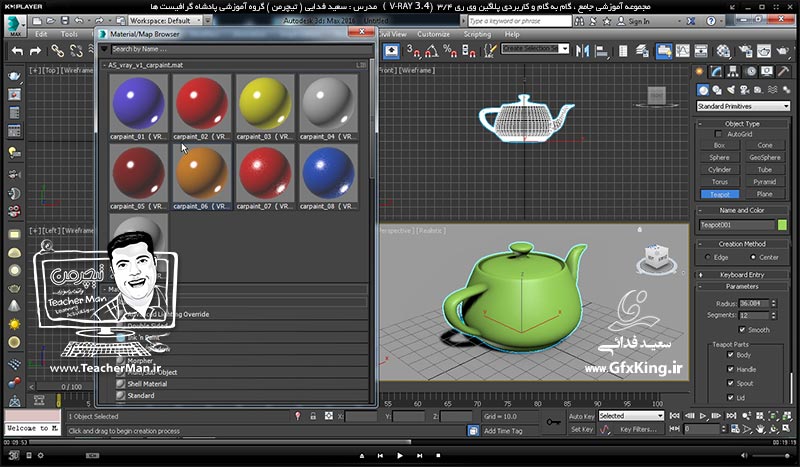Click the Maximize Viewport Toggle icon
This screenshot has width=800, height=467.
[x=786, y=429]
